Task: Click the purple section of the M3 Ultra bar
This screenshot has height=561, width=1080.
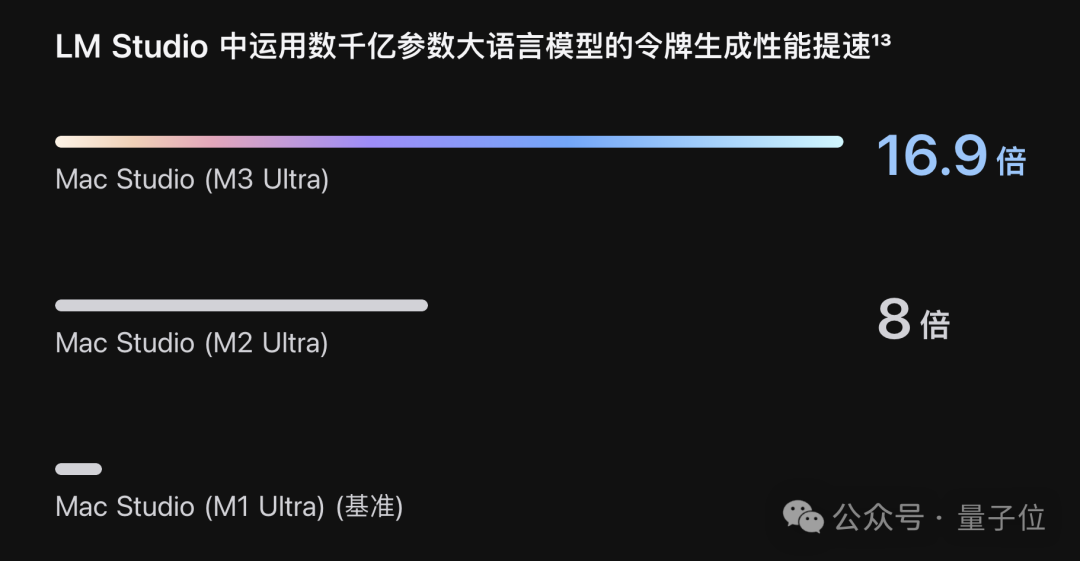Action: click(390, 142)
